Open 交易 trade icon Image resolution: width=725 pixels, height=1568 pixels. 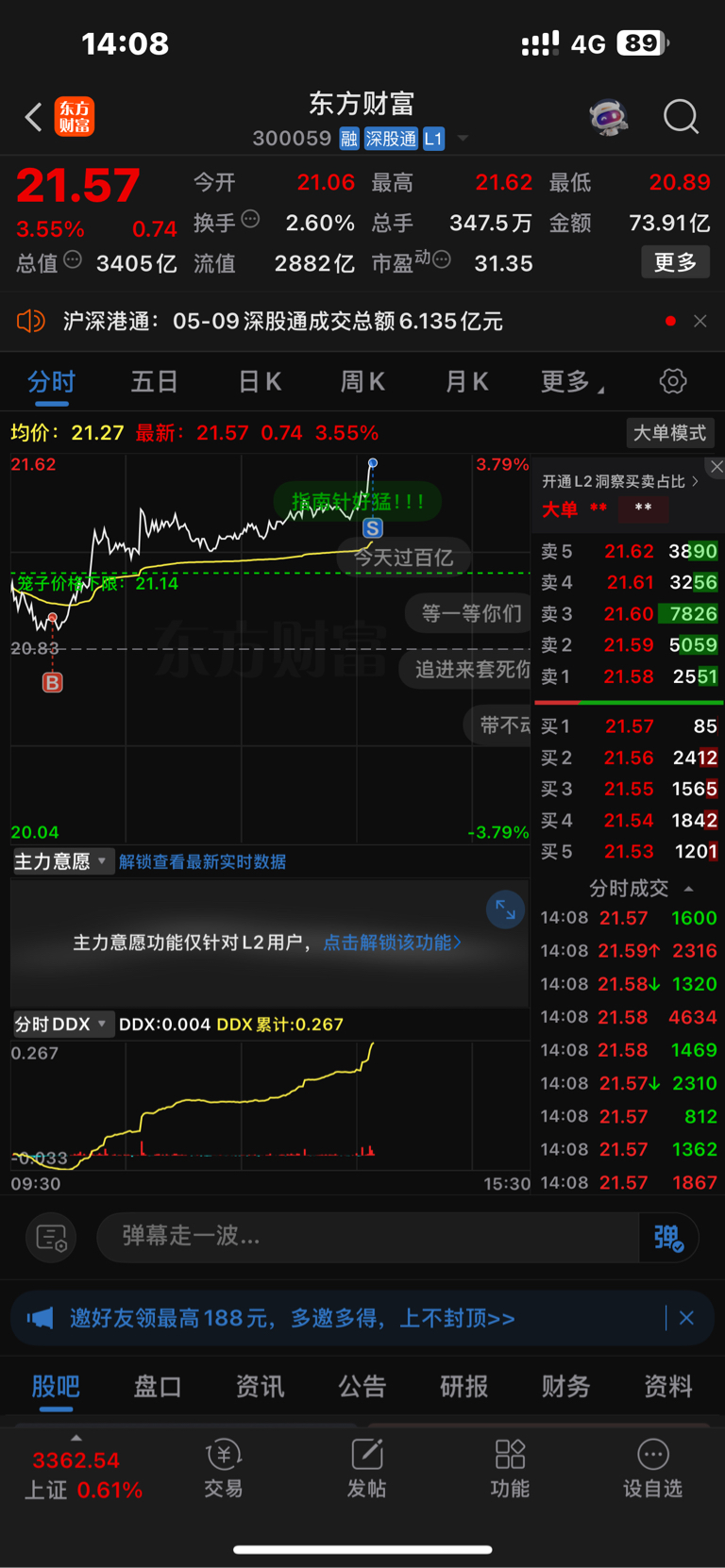pos(224,1468)
